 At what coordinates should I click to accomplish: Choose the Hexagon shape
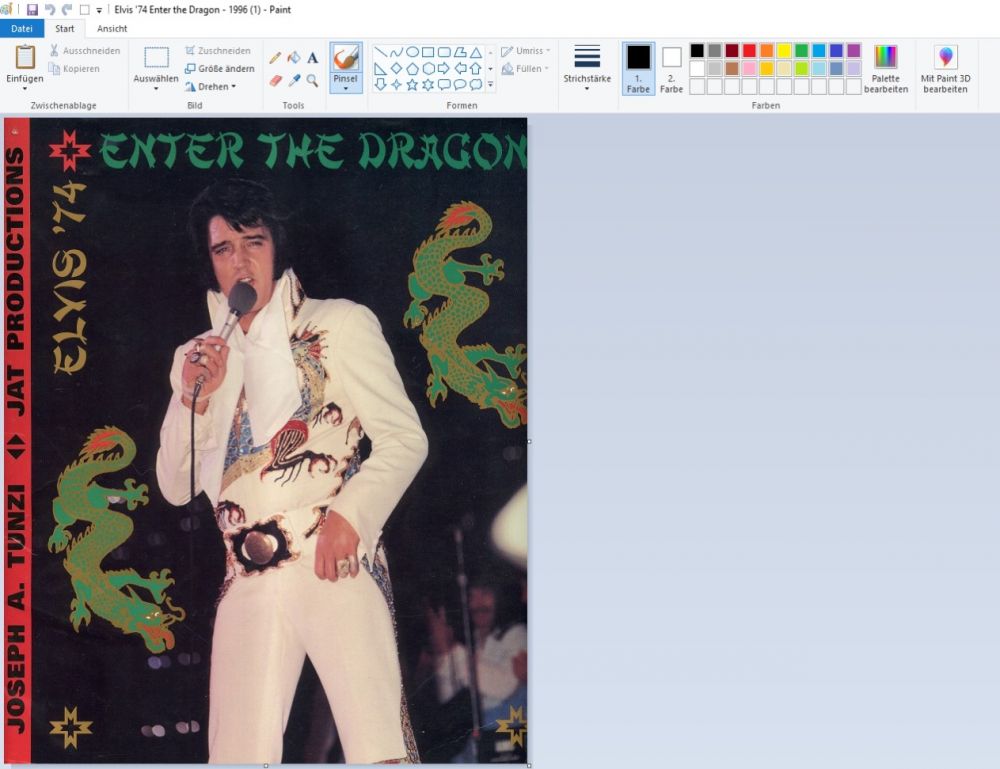pos(428,68)
